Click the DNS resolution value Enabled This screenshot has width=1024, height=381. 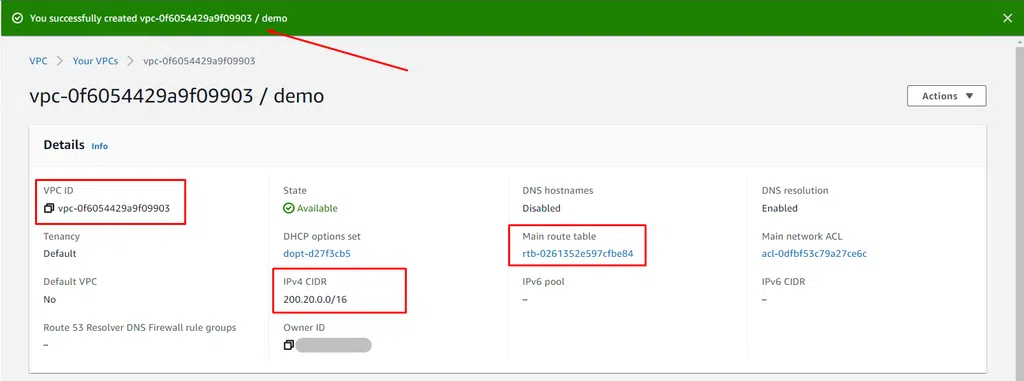tap(779, 208)
